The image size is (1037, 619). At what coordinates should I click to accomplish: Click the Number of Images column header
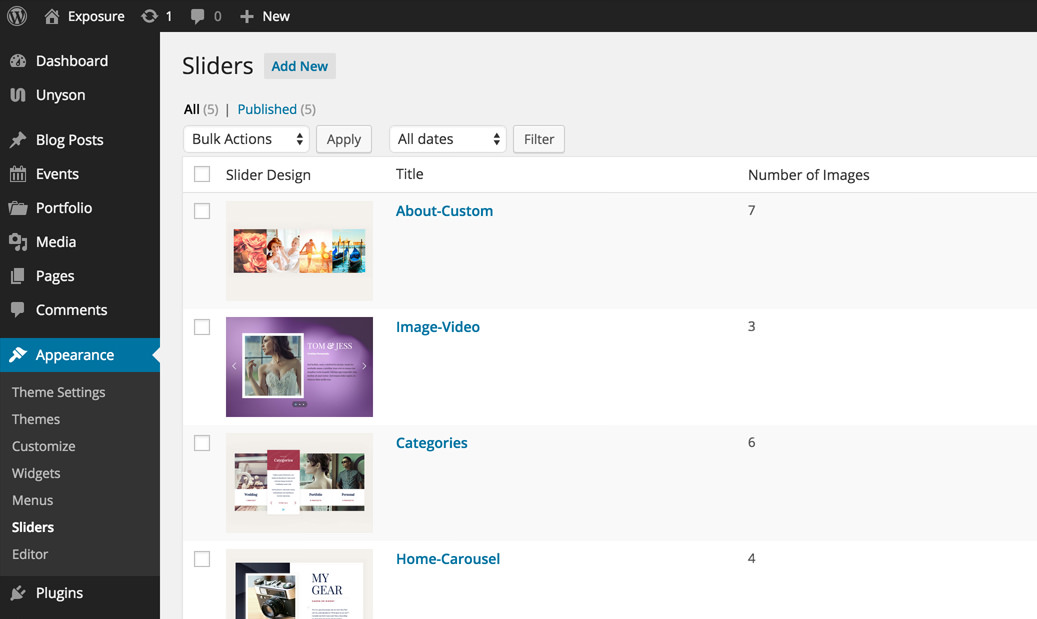coord(808,175)
